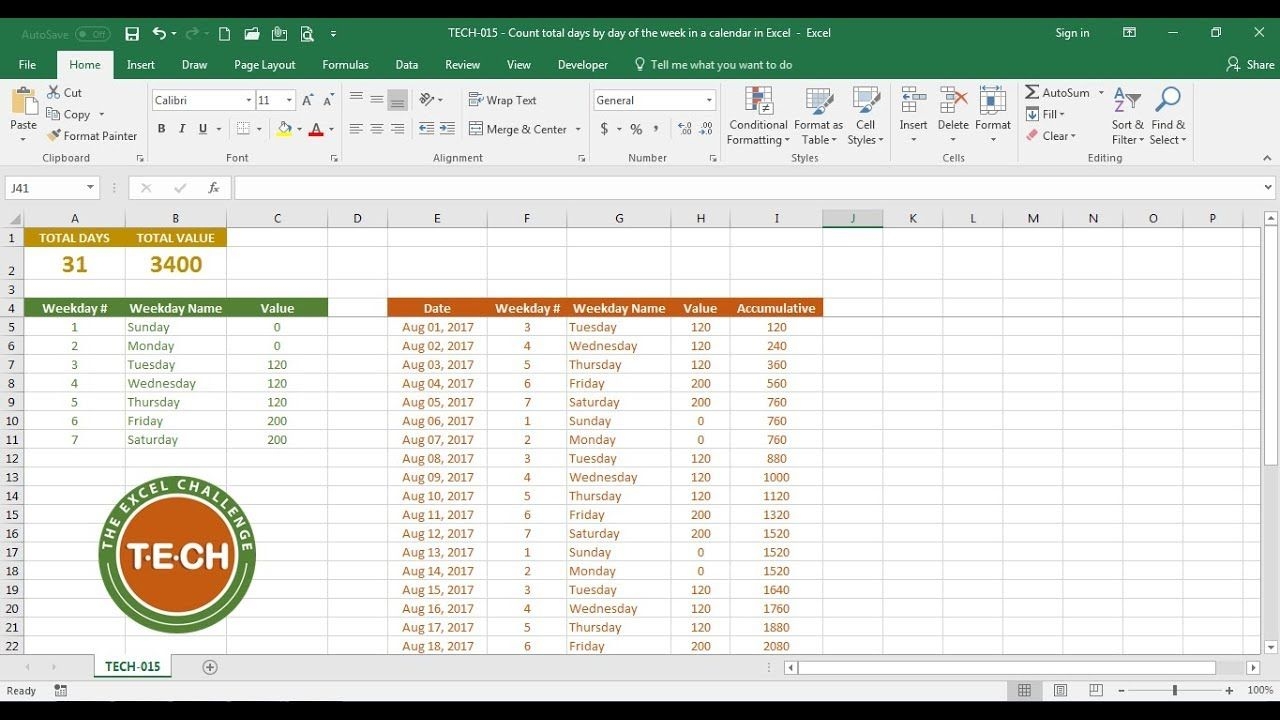This screenshot has height=720, width=1280.
Task: Apply Comma Style format
Action: (656, 129)
